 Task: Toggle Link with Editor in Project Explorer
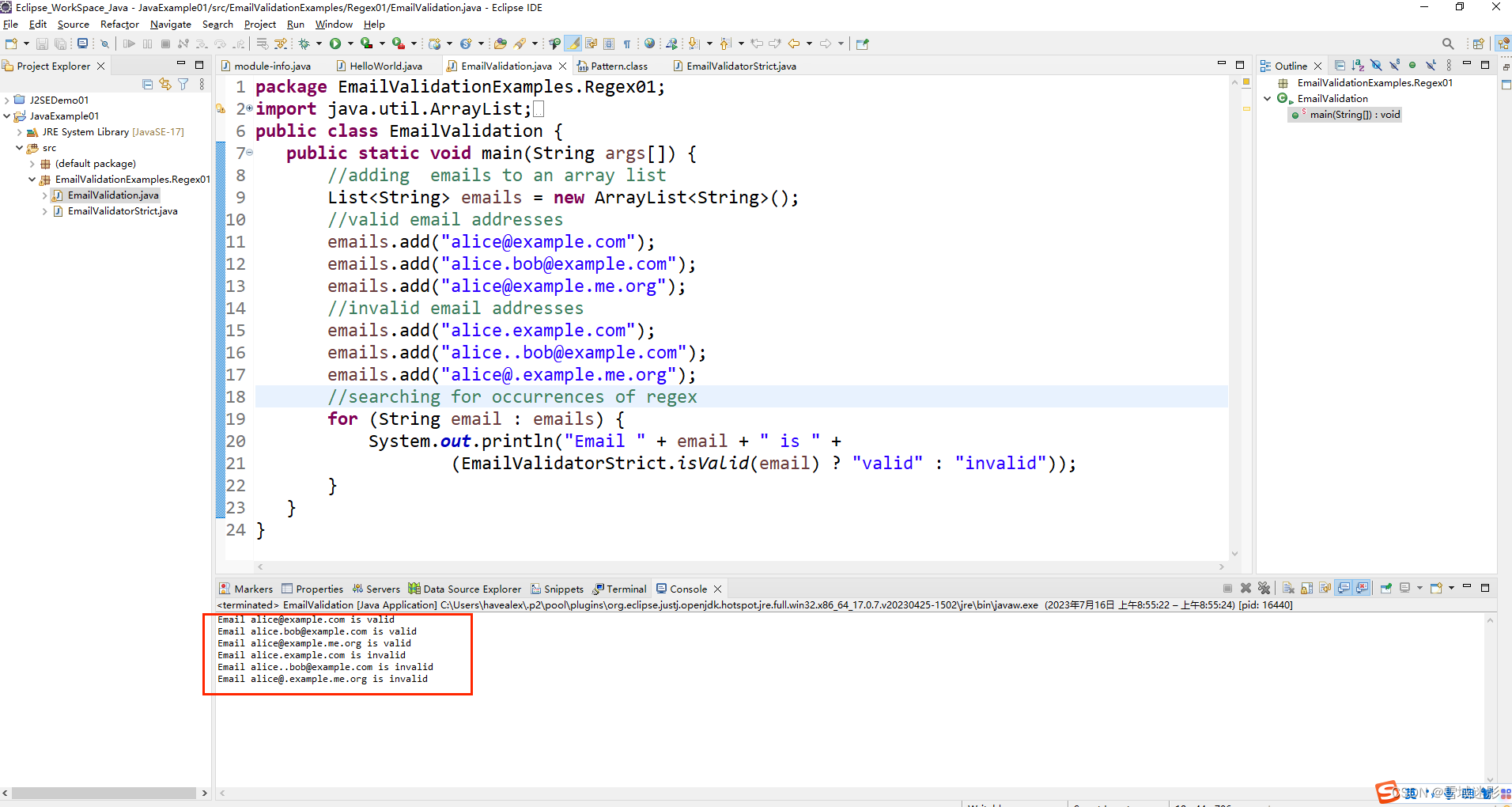tap(164, 84)
